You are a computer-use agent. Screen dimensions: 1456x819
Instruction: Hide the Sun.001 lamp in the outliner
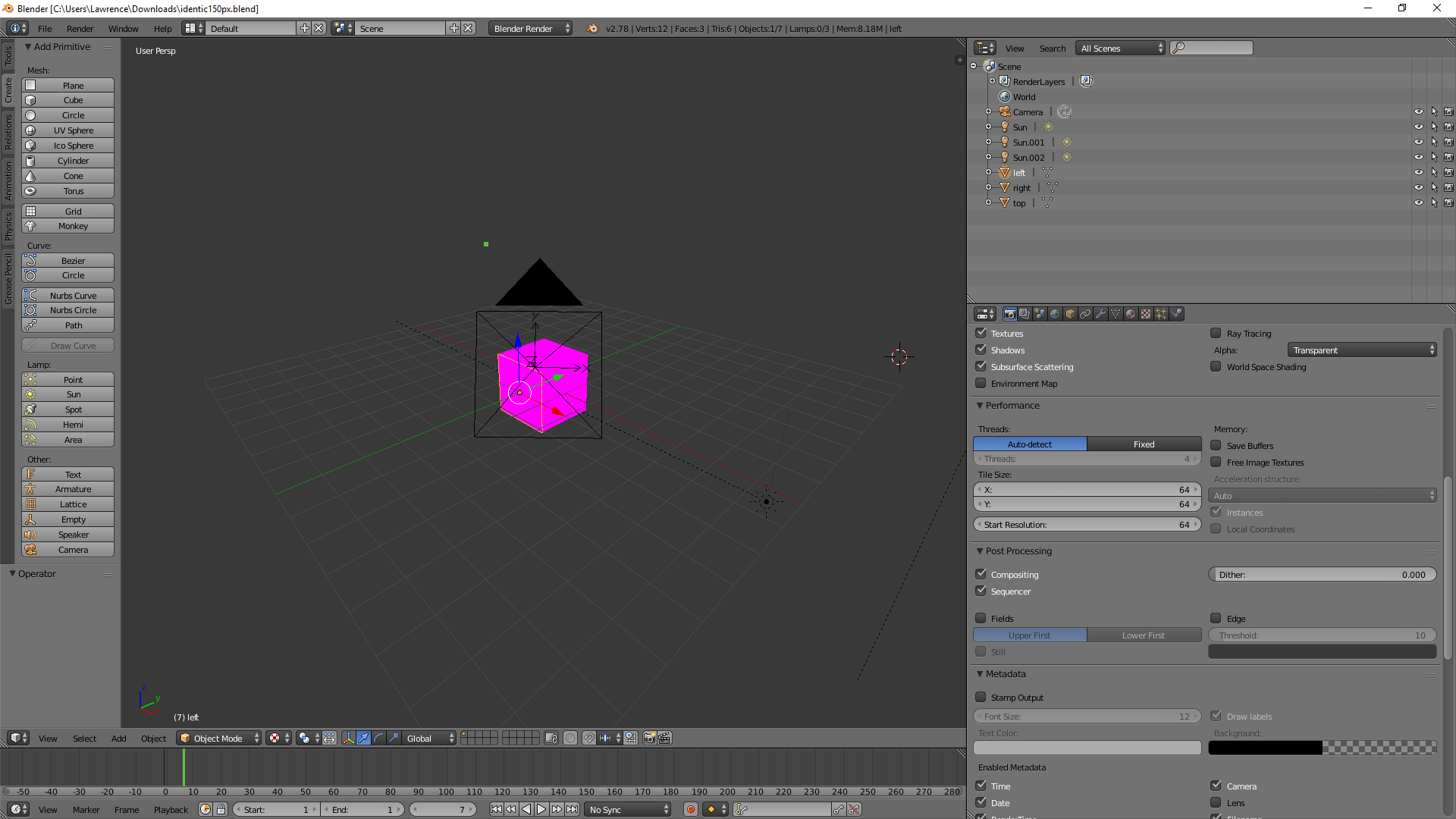click(x=1418, y=143)
